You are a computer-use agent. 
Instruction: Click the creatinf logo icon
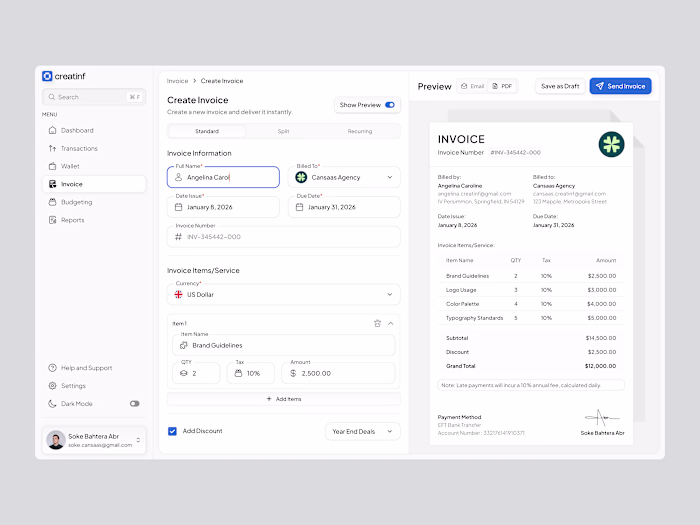coord(47,76)
